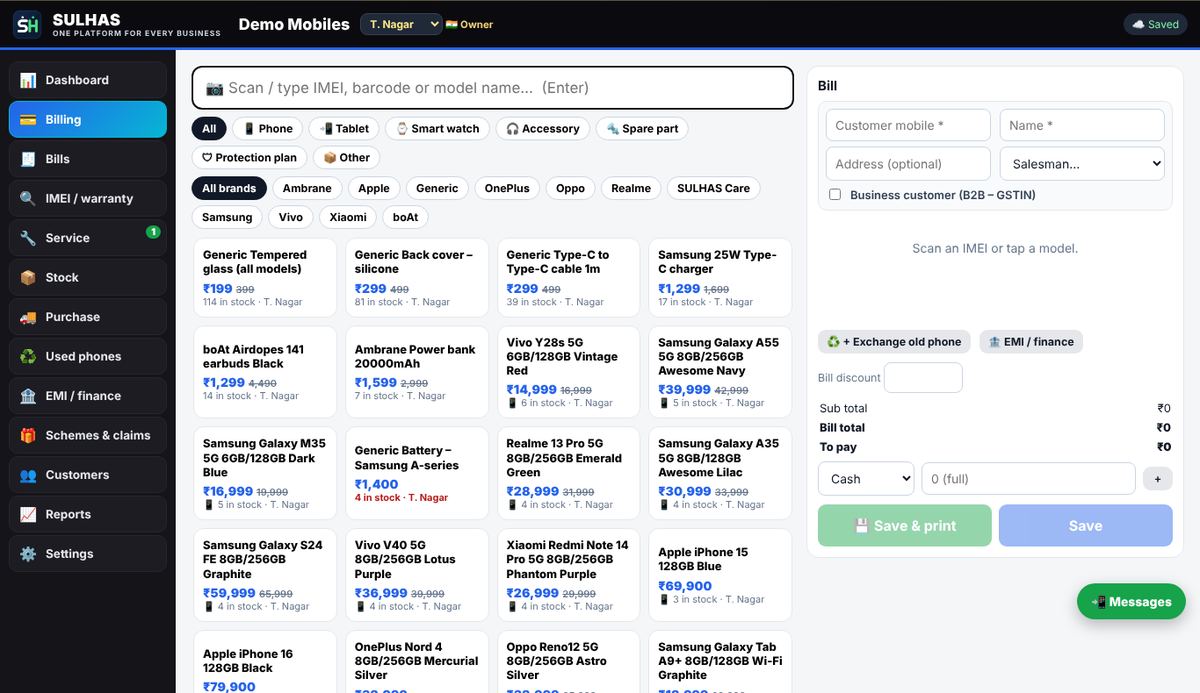Click the Address optional field

coord(908,164)
